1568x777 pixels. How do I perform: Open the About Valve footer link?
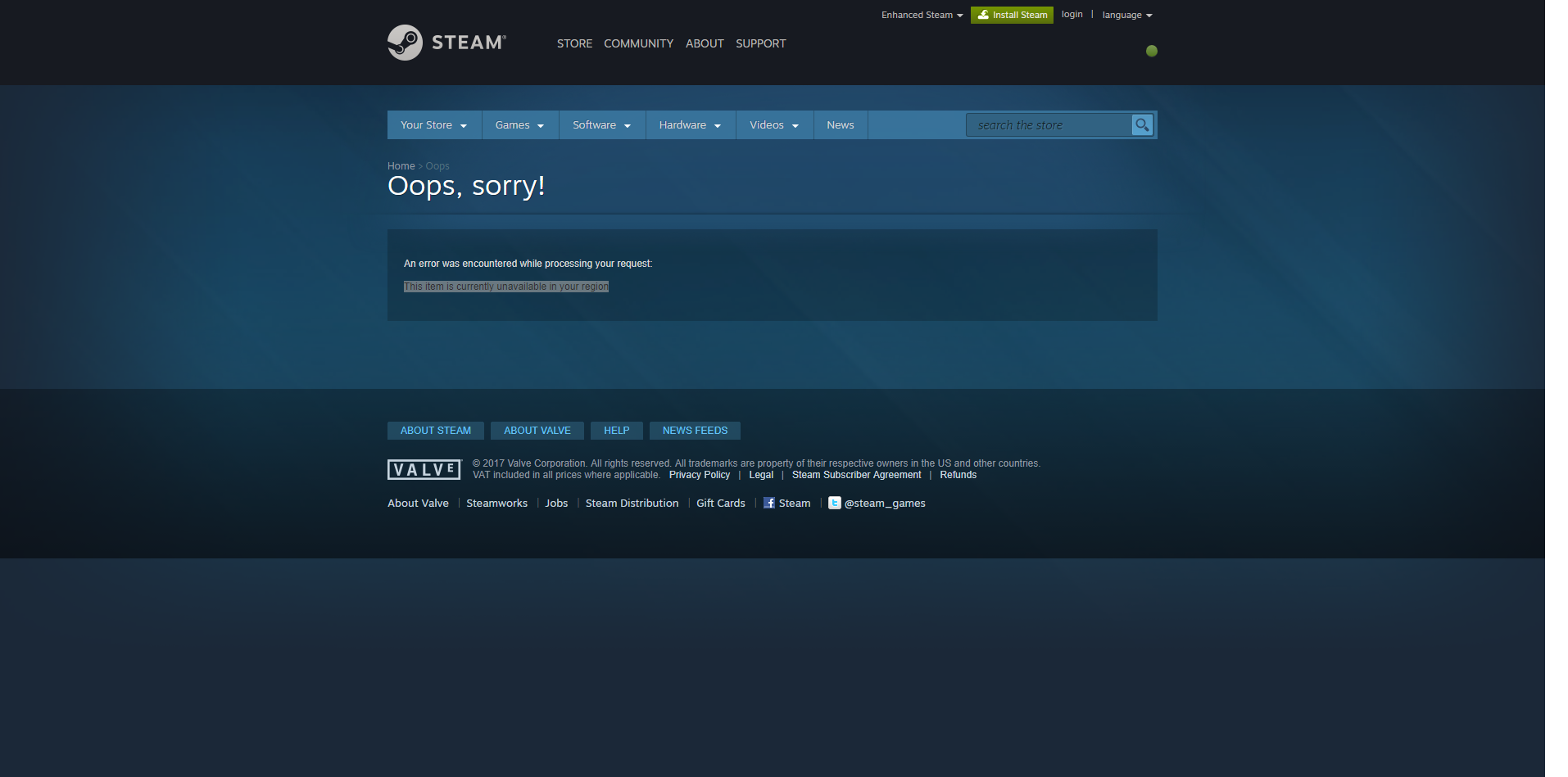tap(418, 503)
